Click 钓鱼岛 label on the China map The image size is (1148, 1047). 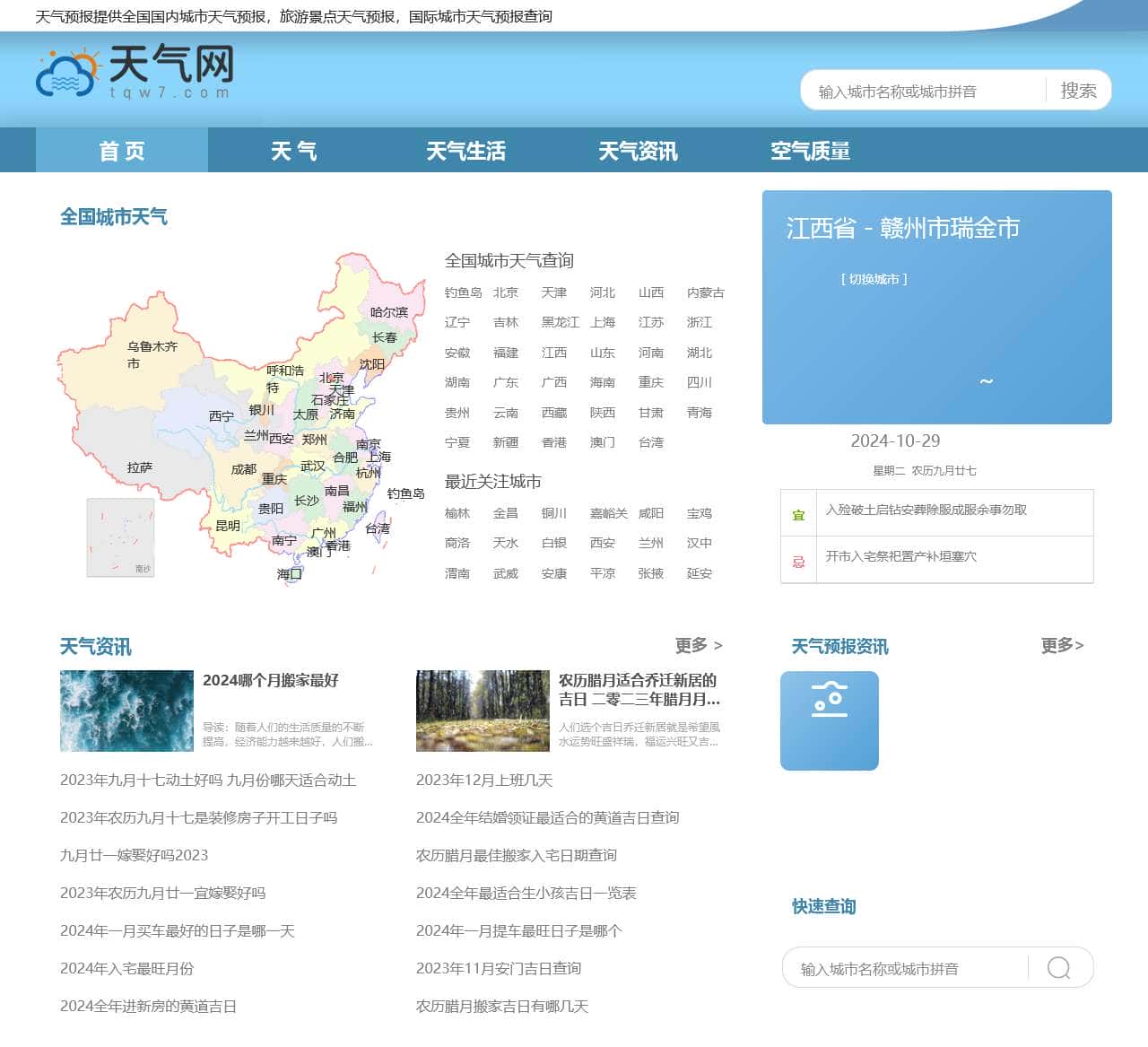coord(407,493)
